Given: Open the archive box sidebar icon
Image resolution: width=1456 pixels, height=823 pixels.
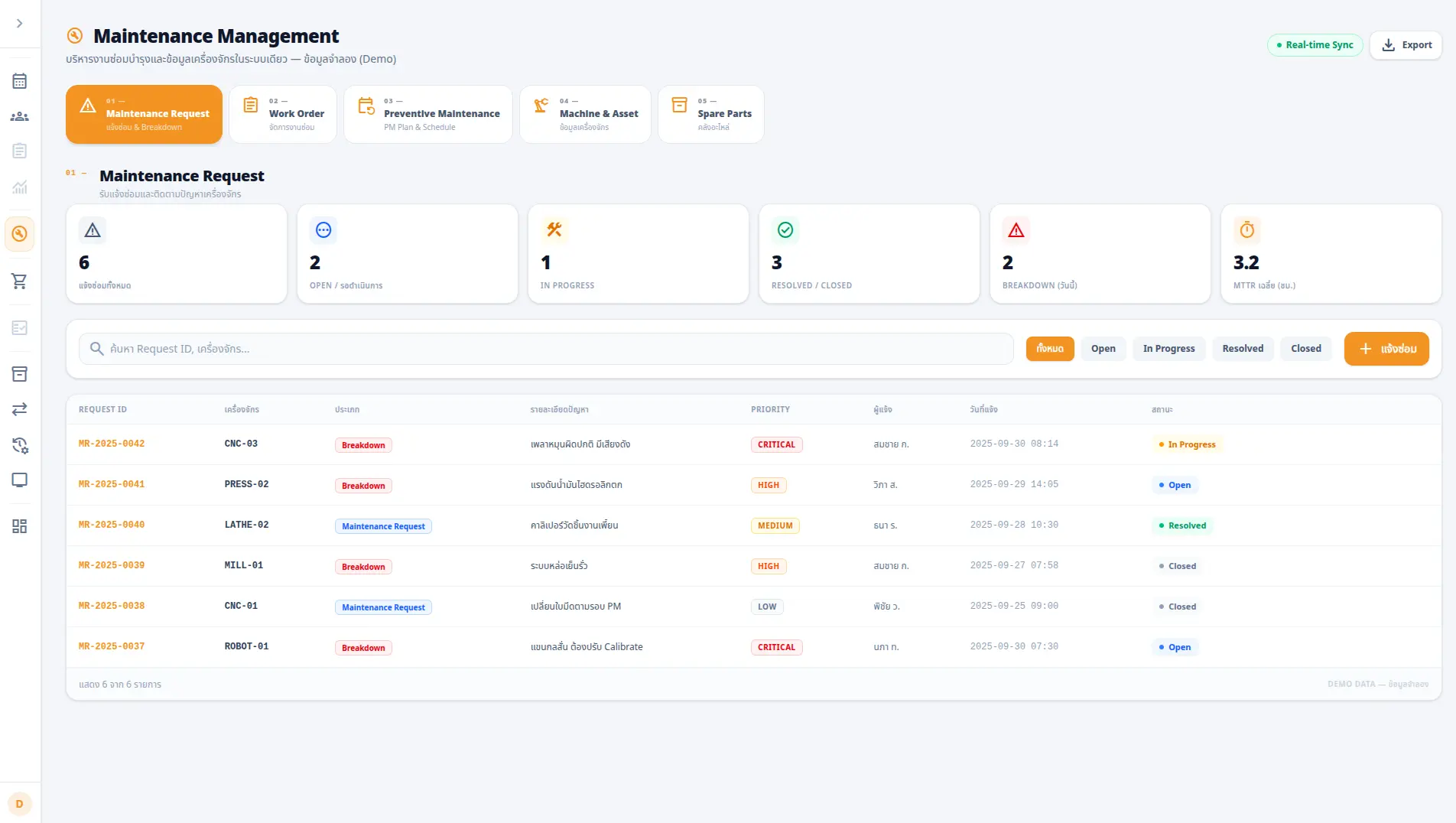Looking at the screenshot, I should (20, 374).
